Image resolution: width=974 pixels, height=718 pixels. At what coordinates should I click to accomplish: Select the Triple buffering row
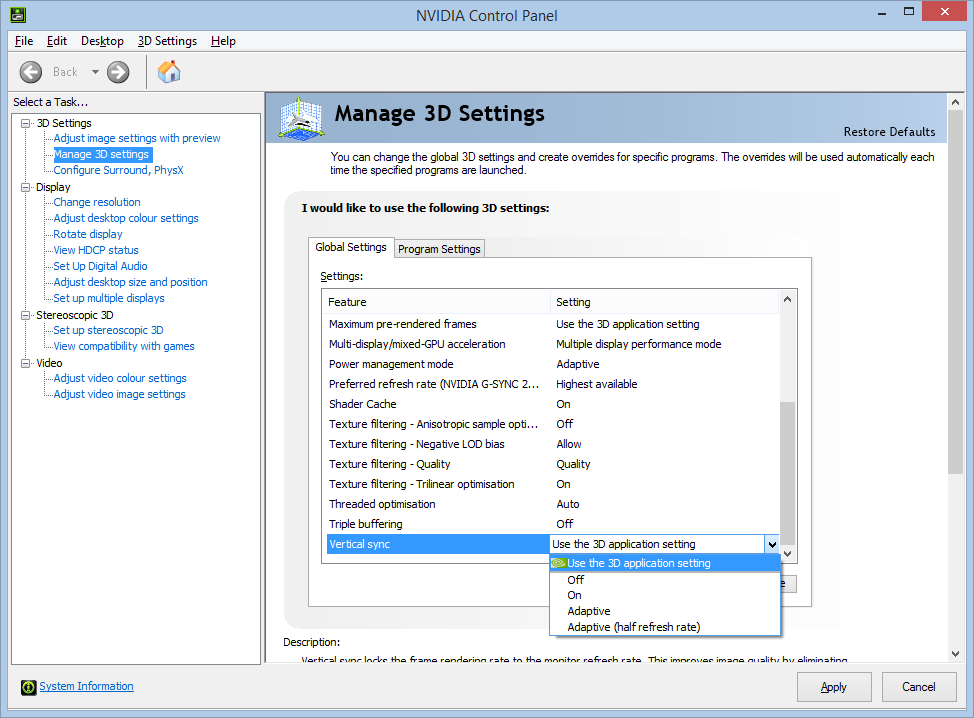(552, 524)
